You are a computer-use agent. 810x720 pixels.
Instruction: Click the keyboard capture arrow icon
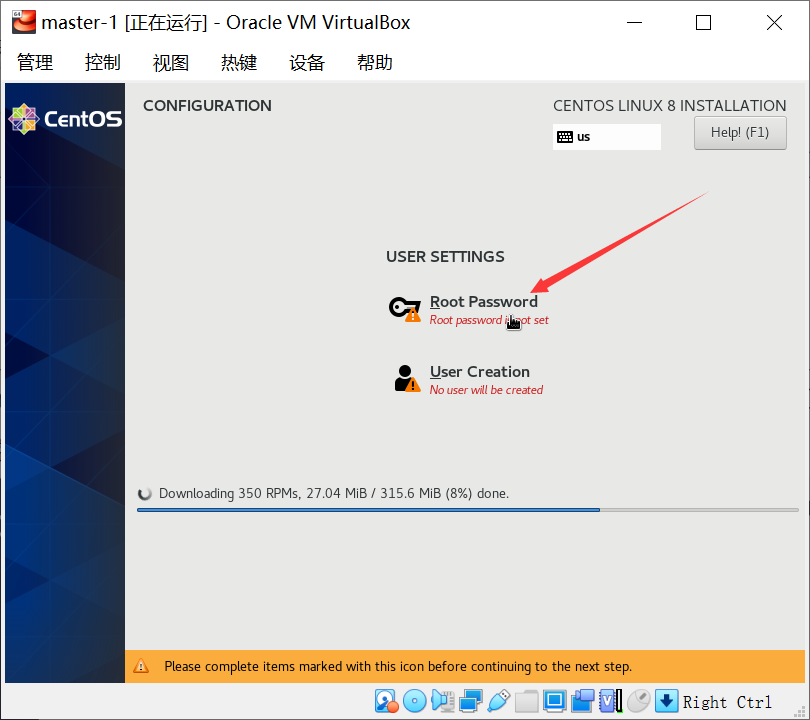tap(666, 701)
